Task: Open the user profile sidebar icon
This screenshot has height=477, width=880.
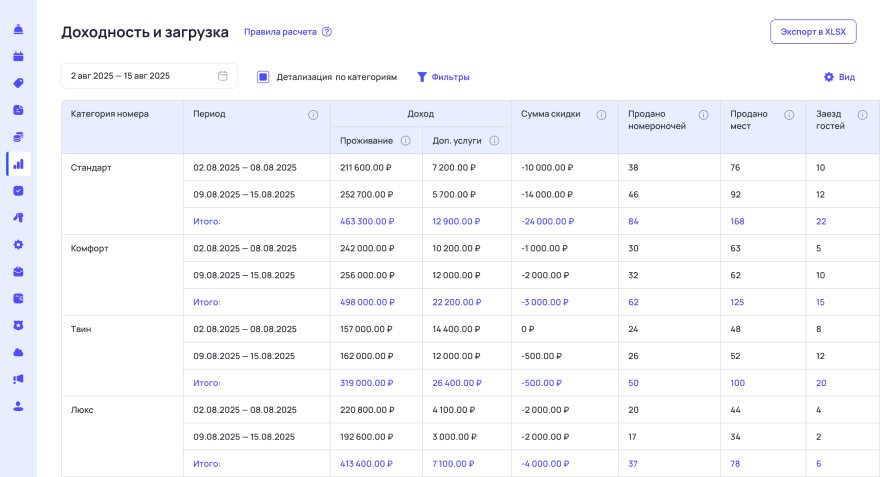Action: (x=18, y=406)
